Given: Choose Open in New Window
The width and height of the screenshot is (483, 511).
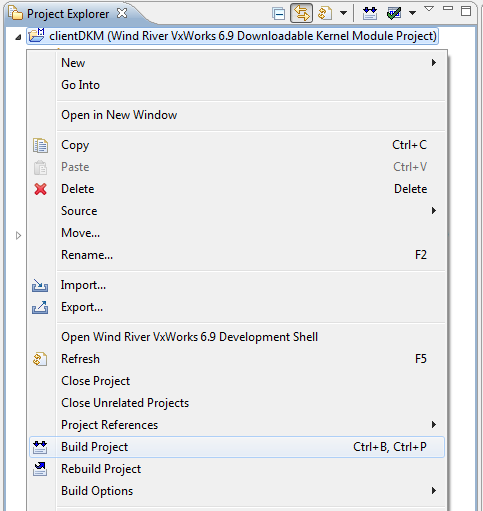Looking at the screenshot, I should (237, 115).
